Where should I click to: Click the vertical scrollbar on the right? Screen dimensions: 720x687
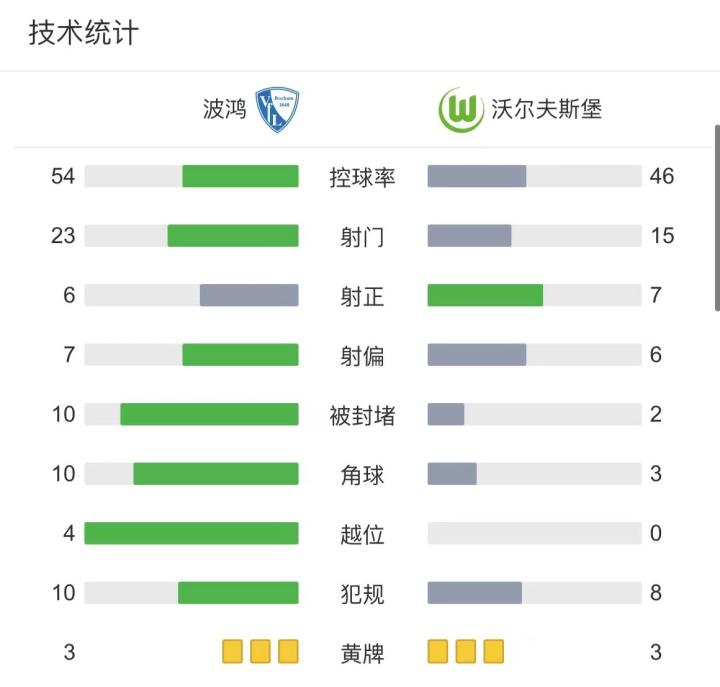(716, 218)
